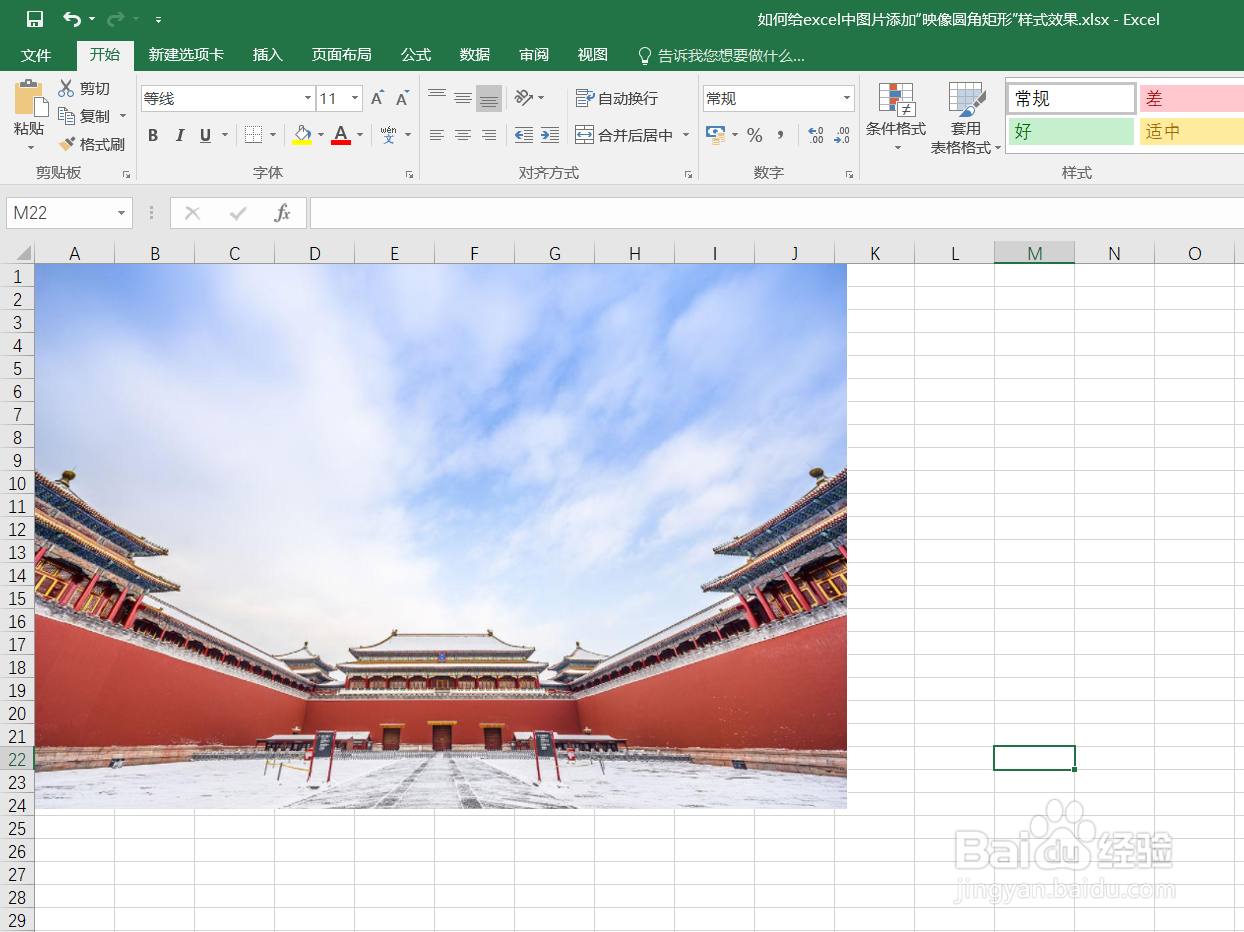Viewport: 1244px width, 932px height.
Task: Switch to the 插入 tab
Action: click(268, 55)
